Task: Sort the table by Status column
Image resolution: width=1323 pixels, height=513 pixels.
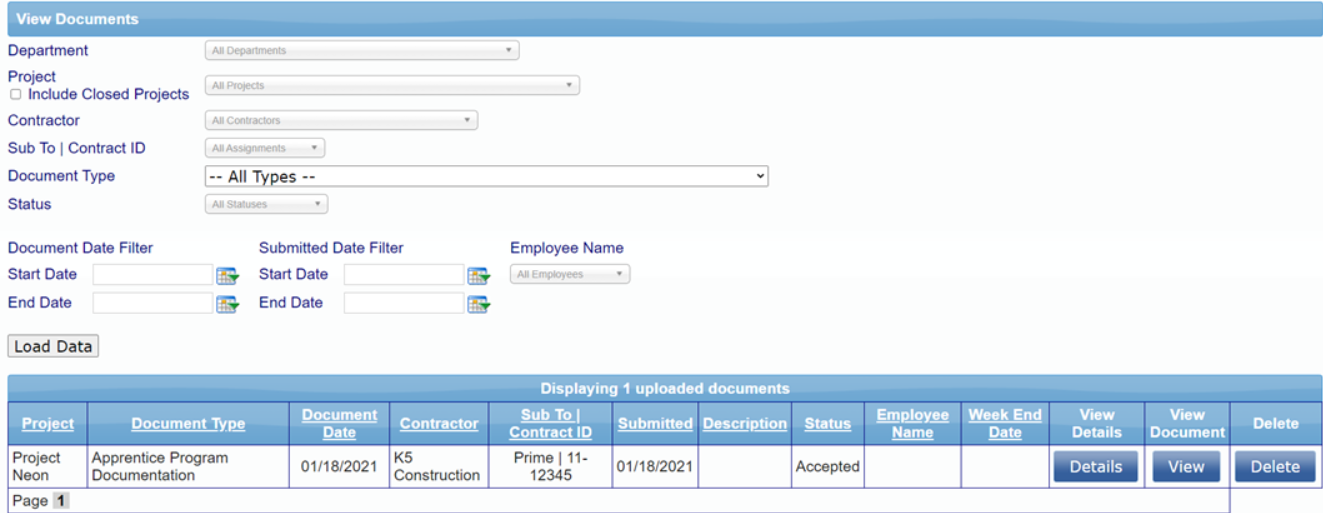Action: point(827,424)
